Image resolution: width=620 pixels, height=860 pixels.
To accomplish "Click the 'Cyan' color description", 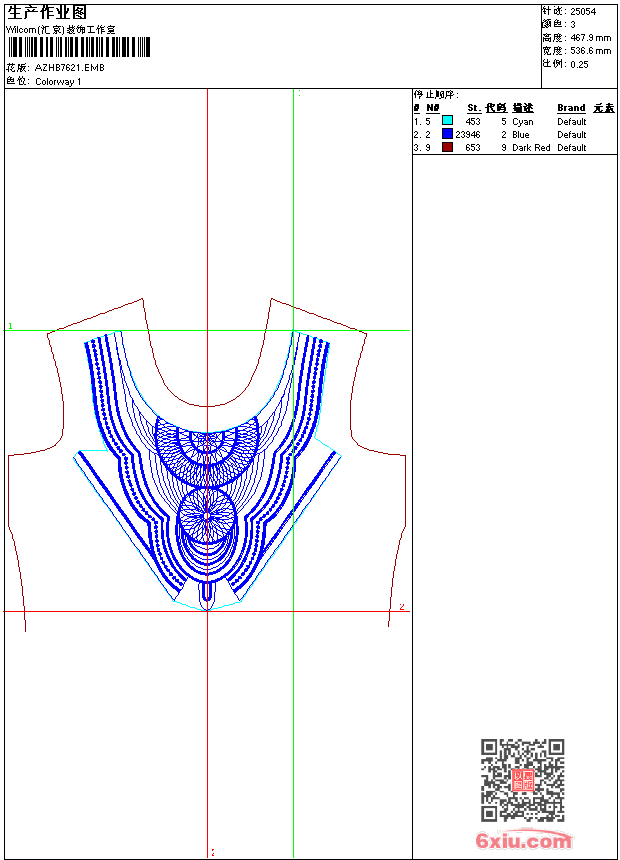I will click(x=523, y=122).
